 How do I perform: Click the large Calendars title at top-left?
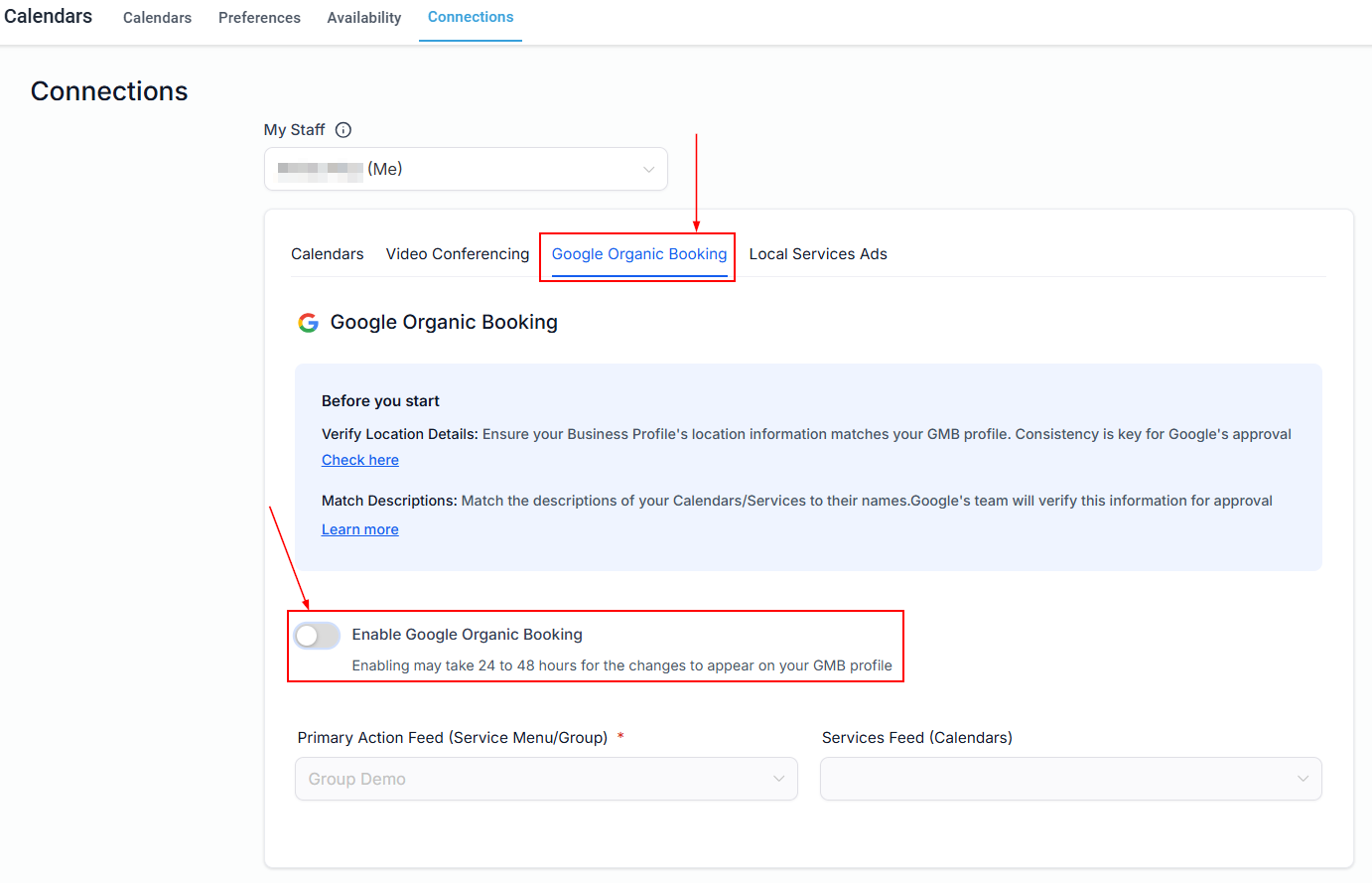48,17
